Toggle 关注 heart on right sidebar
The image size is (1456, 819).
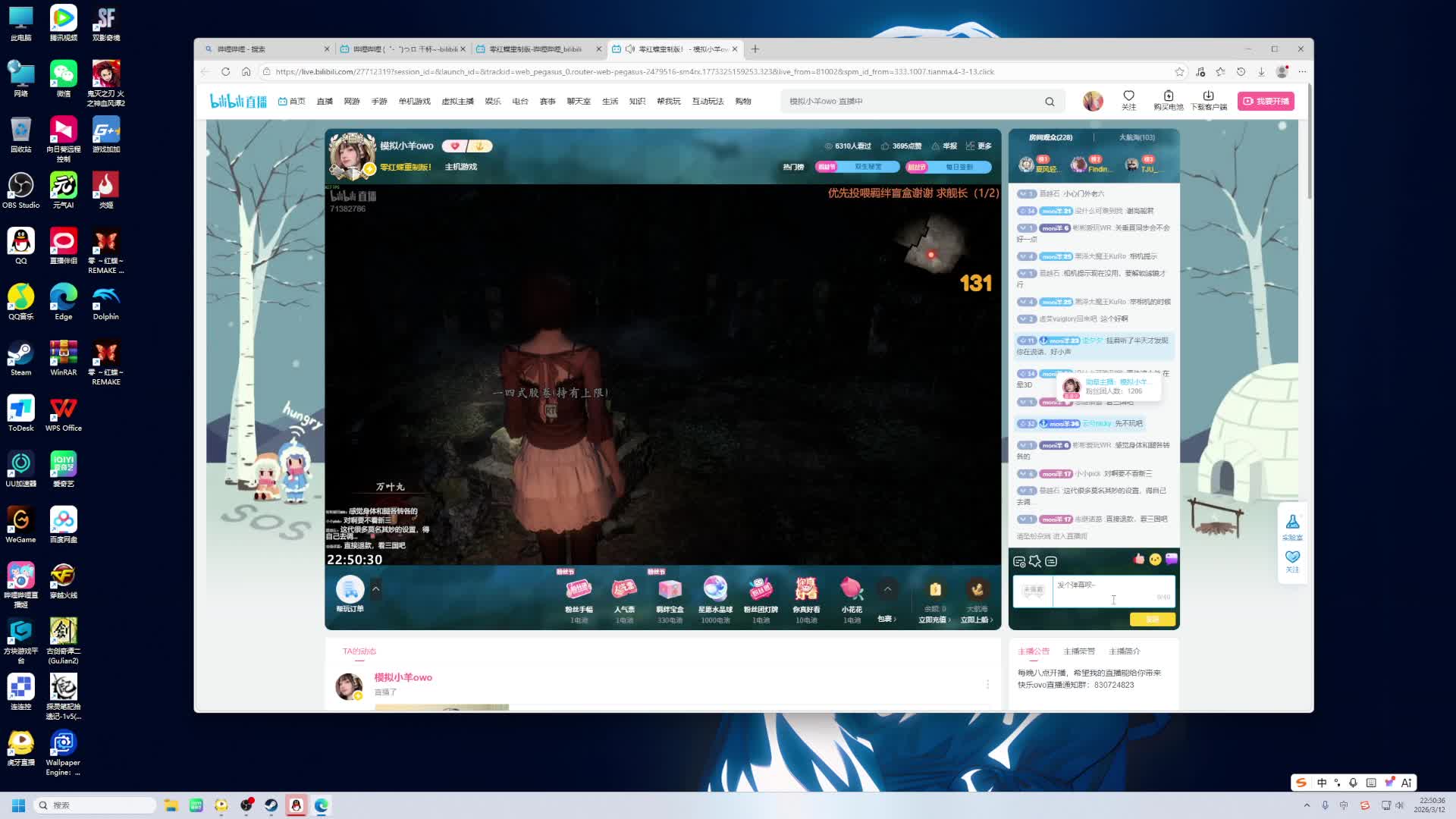(x=1292, y=557)
